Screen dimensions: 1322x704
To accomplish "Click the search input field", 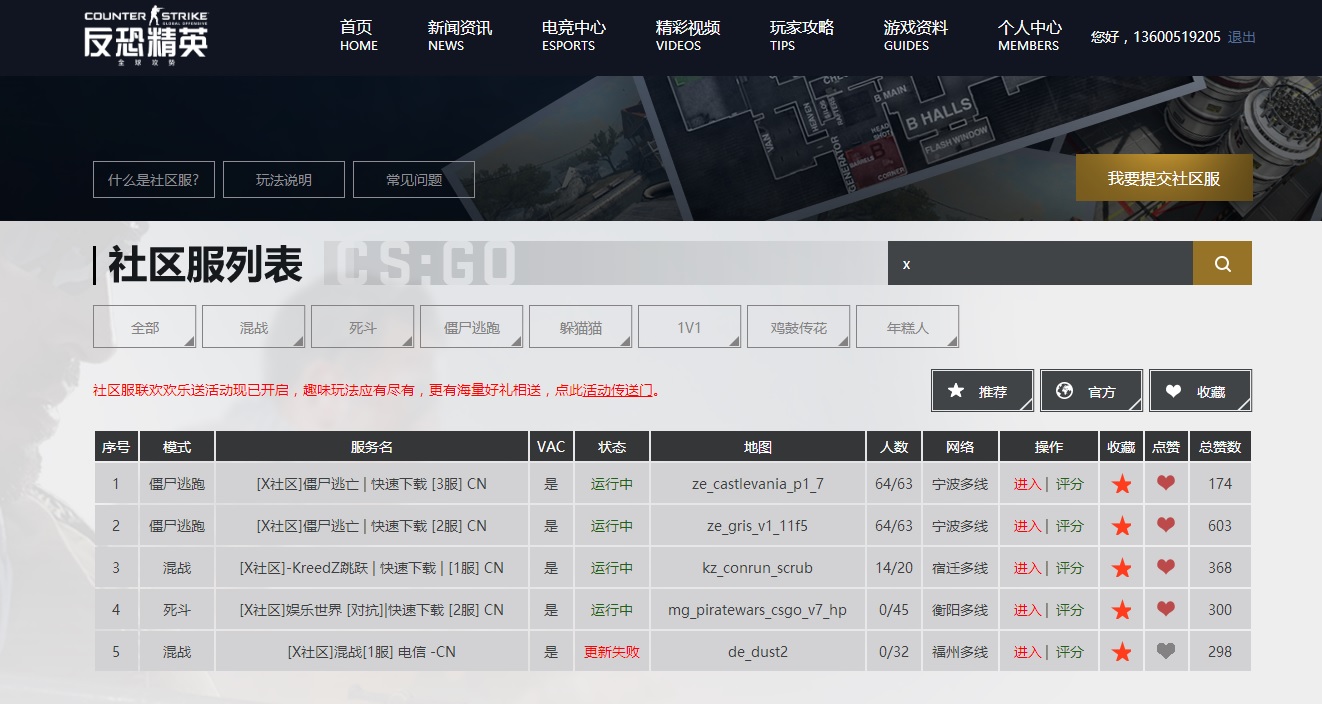I will pos(1040,263).
